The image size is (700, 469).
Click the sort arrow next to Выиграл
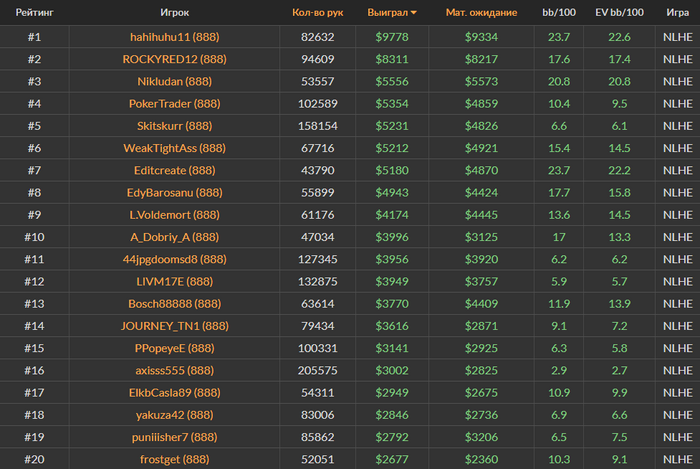(x=414, y=13)
